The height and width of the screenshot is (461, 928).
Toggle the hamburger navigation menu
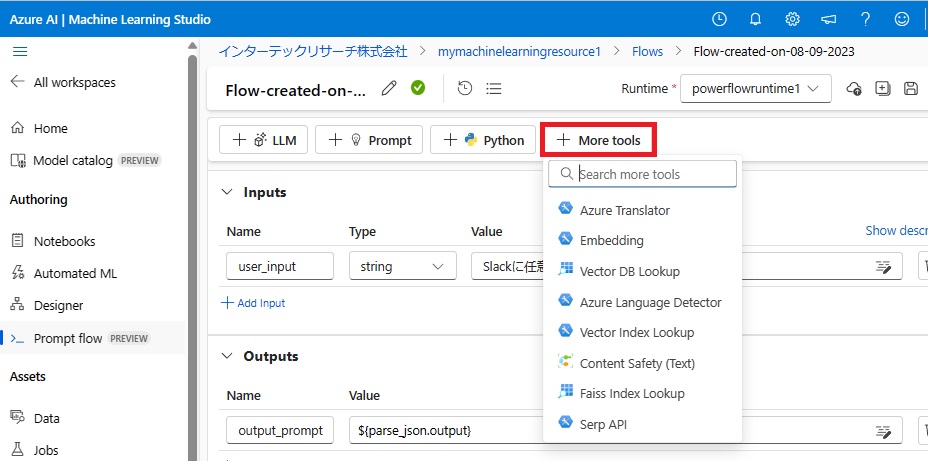(20, 52)
